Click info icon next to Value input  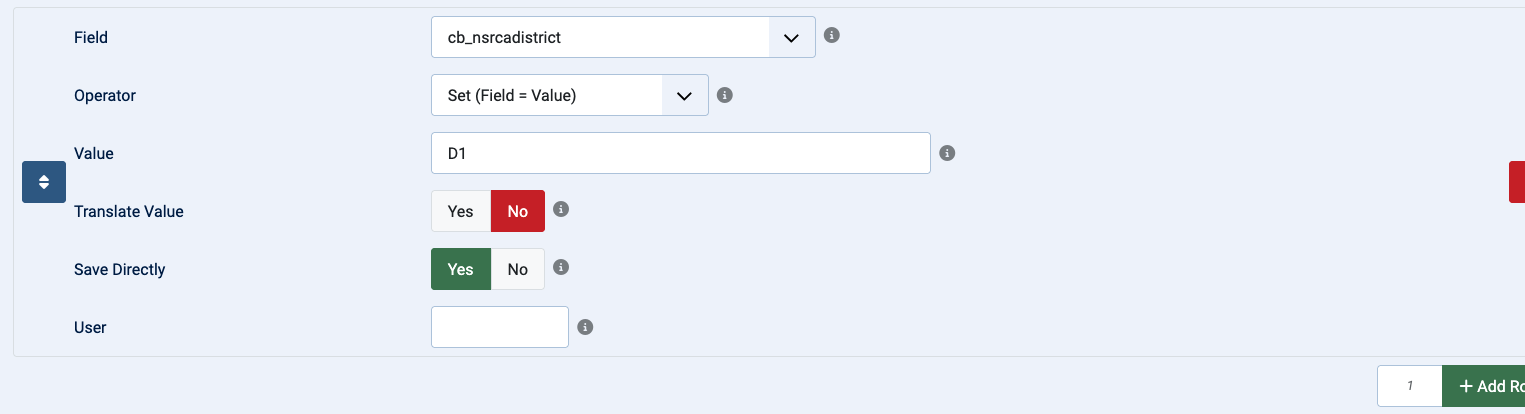948,153
